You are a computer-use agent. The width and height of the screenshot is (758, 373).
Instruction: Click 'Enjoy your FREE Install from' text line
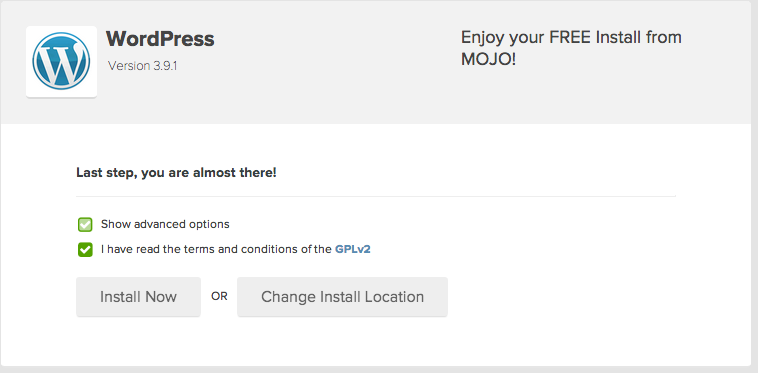[x=571, y=37]
